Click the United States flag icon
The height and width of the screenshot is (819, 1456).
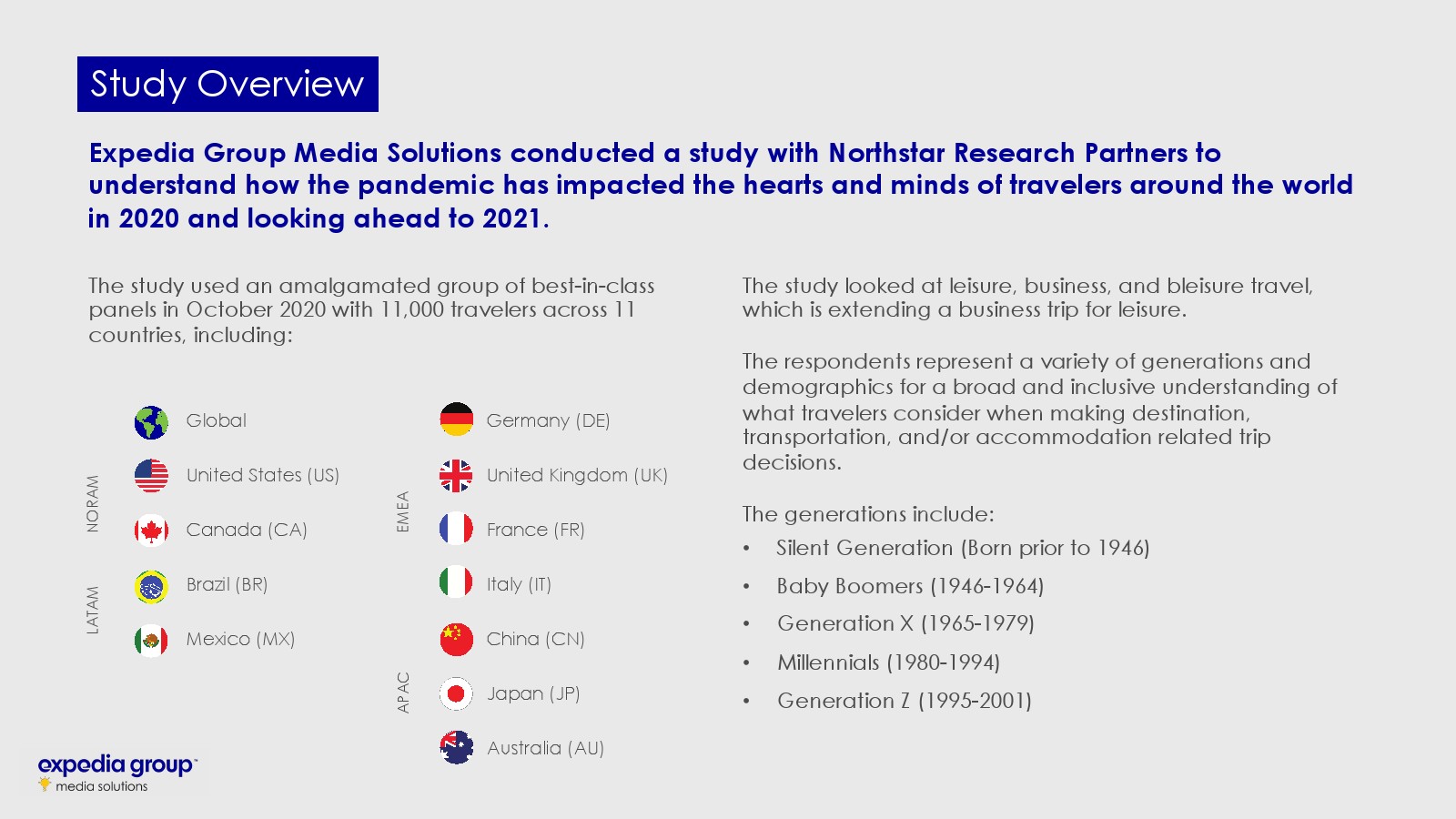[151, 476]
